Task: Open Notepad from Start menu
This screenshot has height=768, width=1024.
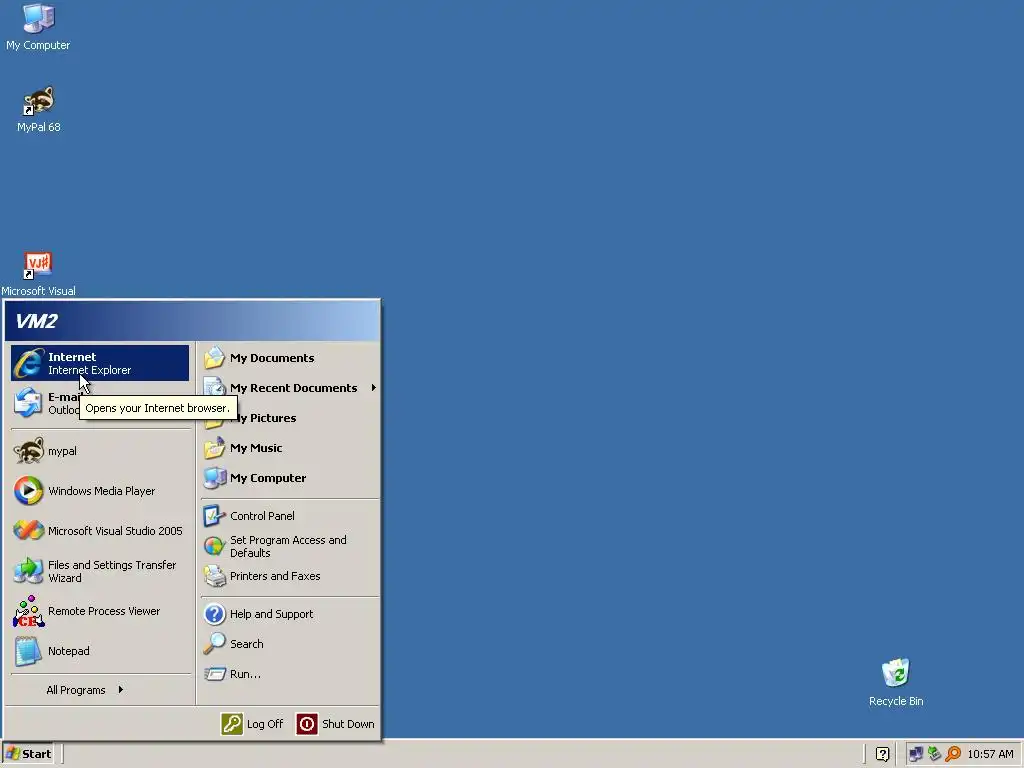Action: (100, 651)
